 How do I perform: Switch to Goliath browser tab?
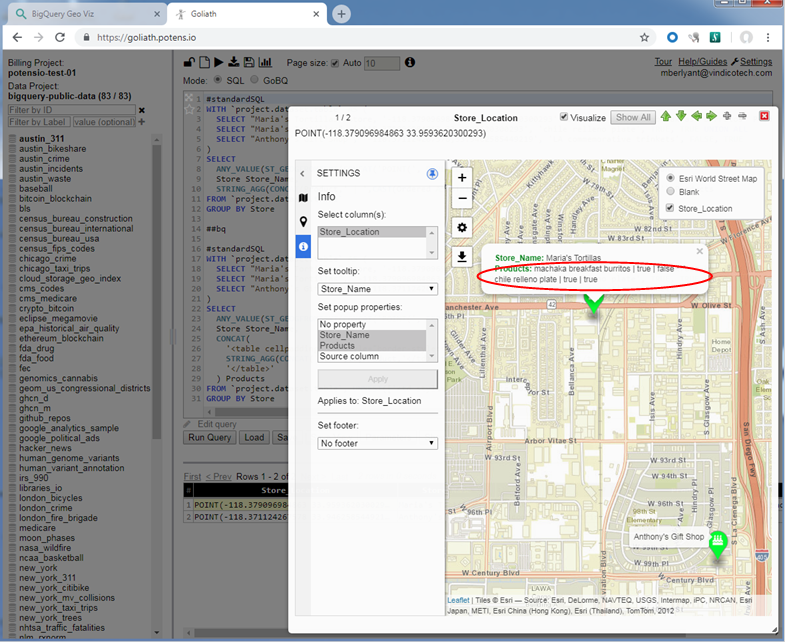pos(247,14)
